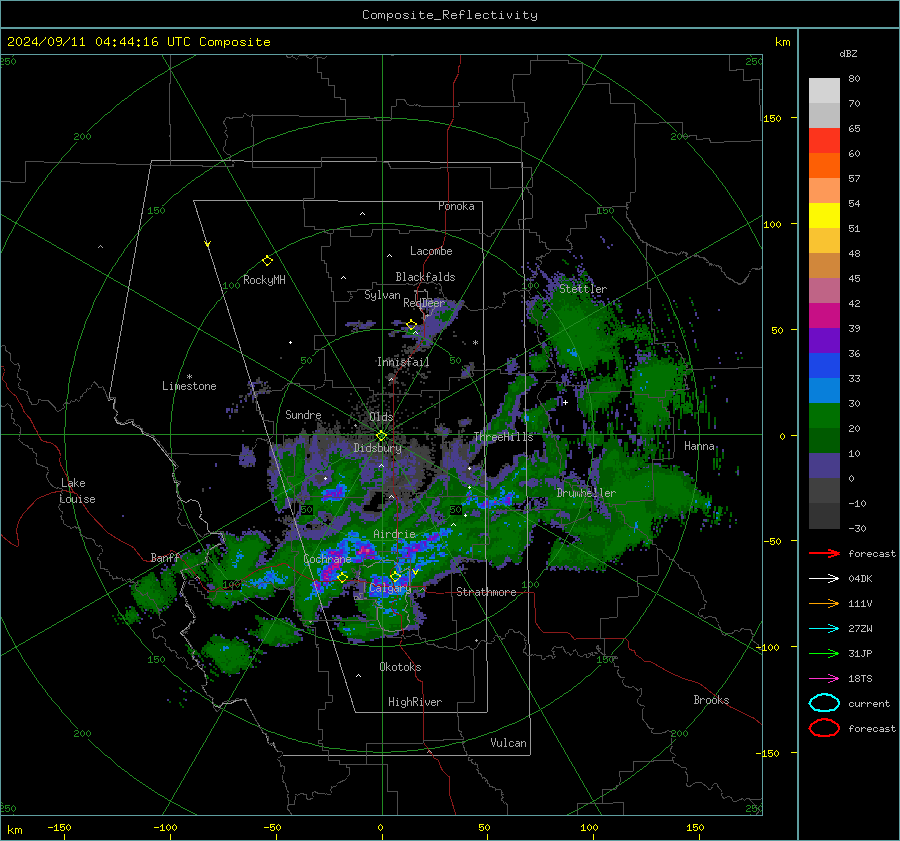Click the Innisfail label
900x841 pixels.
coord(403,362)
